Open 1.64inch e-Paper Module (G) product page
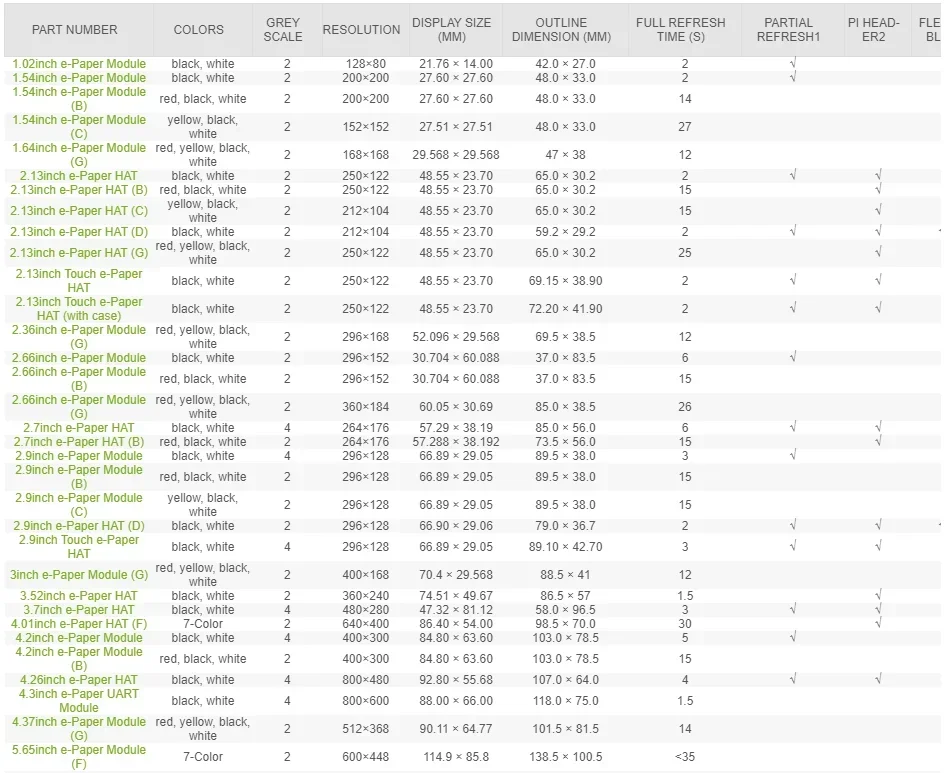 (x=79, y=155)
